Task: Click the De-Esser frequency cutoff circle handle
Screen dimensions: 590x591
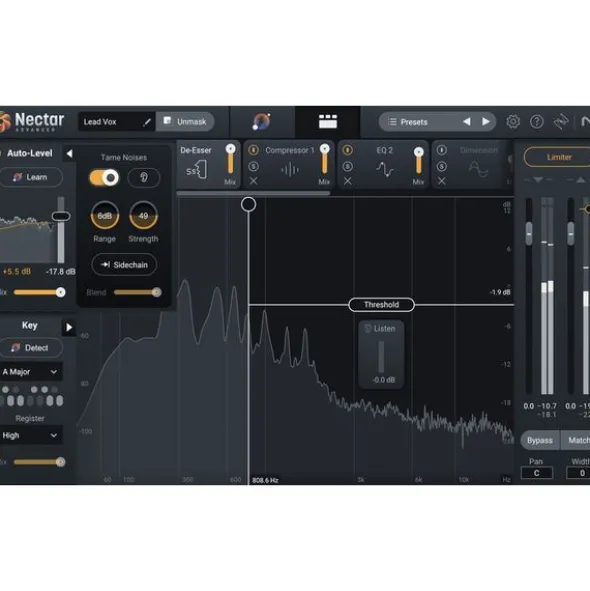Action: (x=248, y=204)
